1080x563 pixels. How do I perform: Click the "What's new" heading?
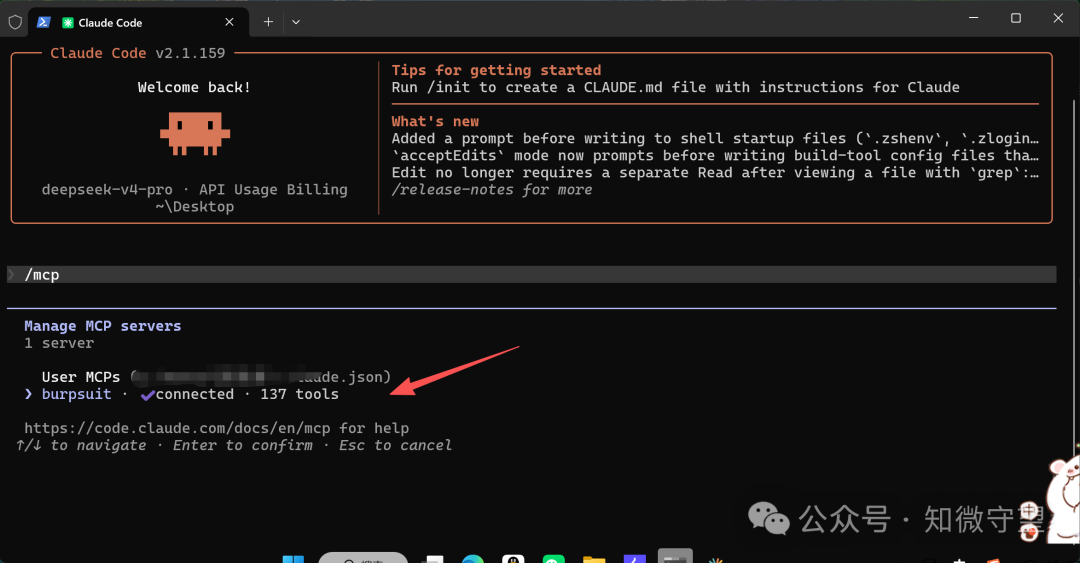click(435, 121)
